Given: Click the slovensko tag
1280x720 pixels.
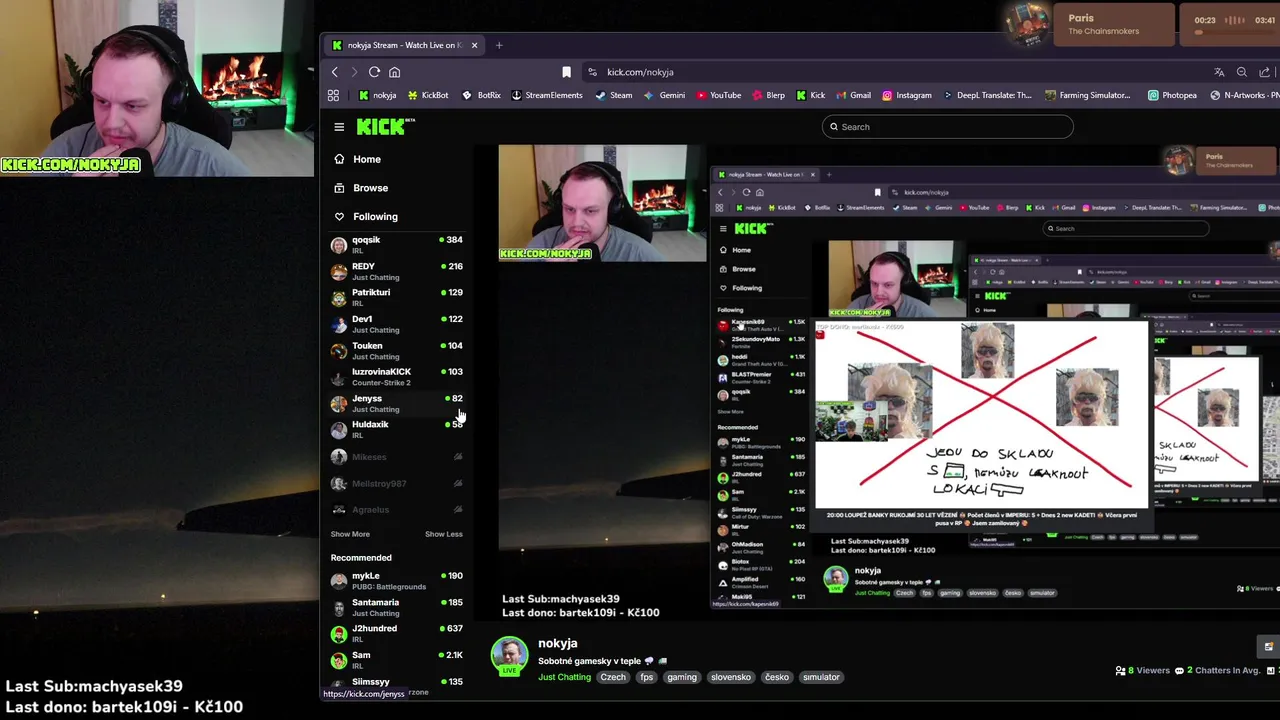Looking at the screenshot, I should [x=731, y=677].
